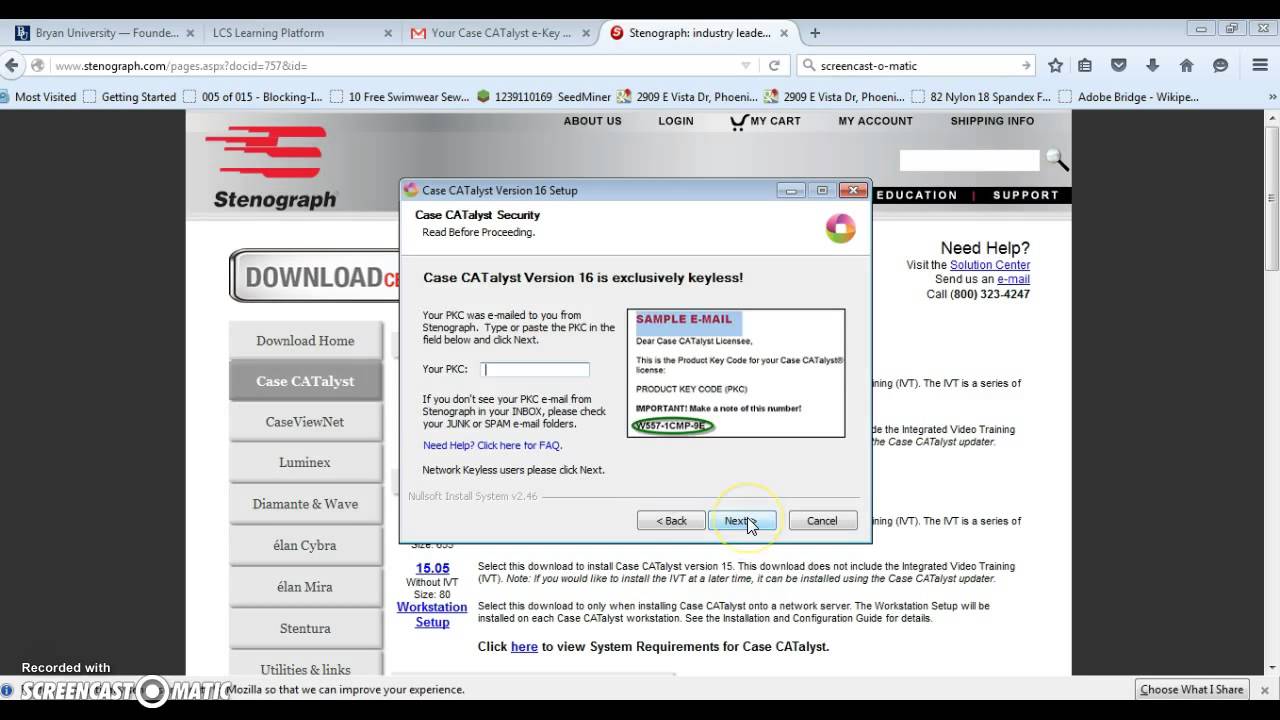The height and width of the screenshot is (720, 1280).
Task: Open the Getting Started bookmark
Action: click(x=130, y=97)
